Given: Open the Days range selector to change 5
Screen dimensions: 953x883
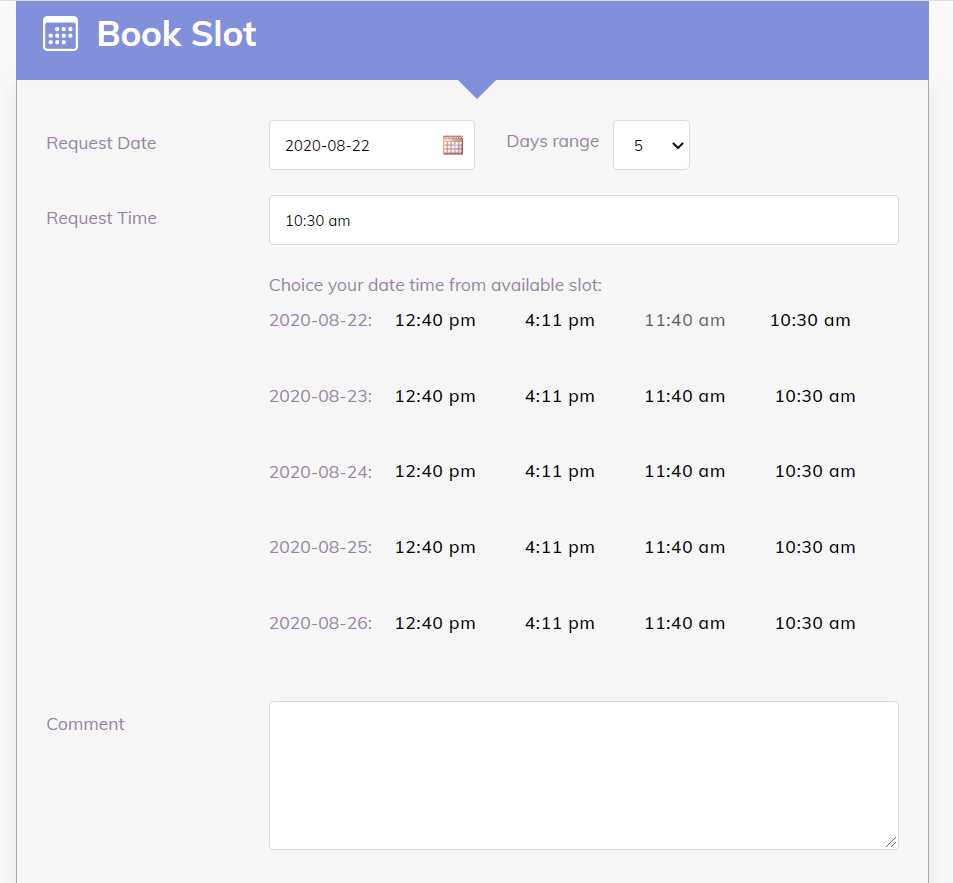Looking at the screenshot, I should 651,144.
